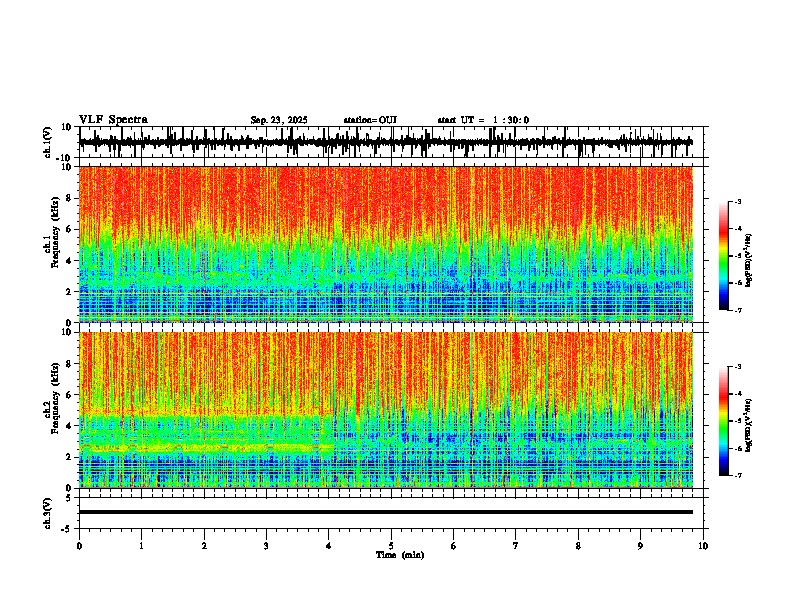Click time-axis tick label "1"
The image size is (792, 612).
coord(142,546)
